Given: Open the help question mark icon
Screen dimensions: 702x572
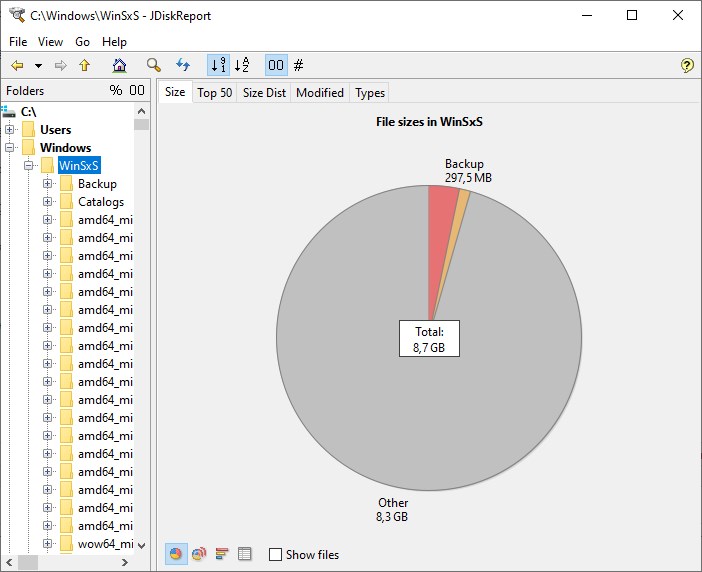Looking at the screenshot, I should coord(687,66).
